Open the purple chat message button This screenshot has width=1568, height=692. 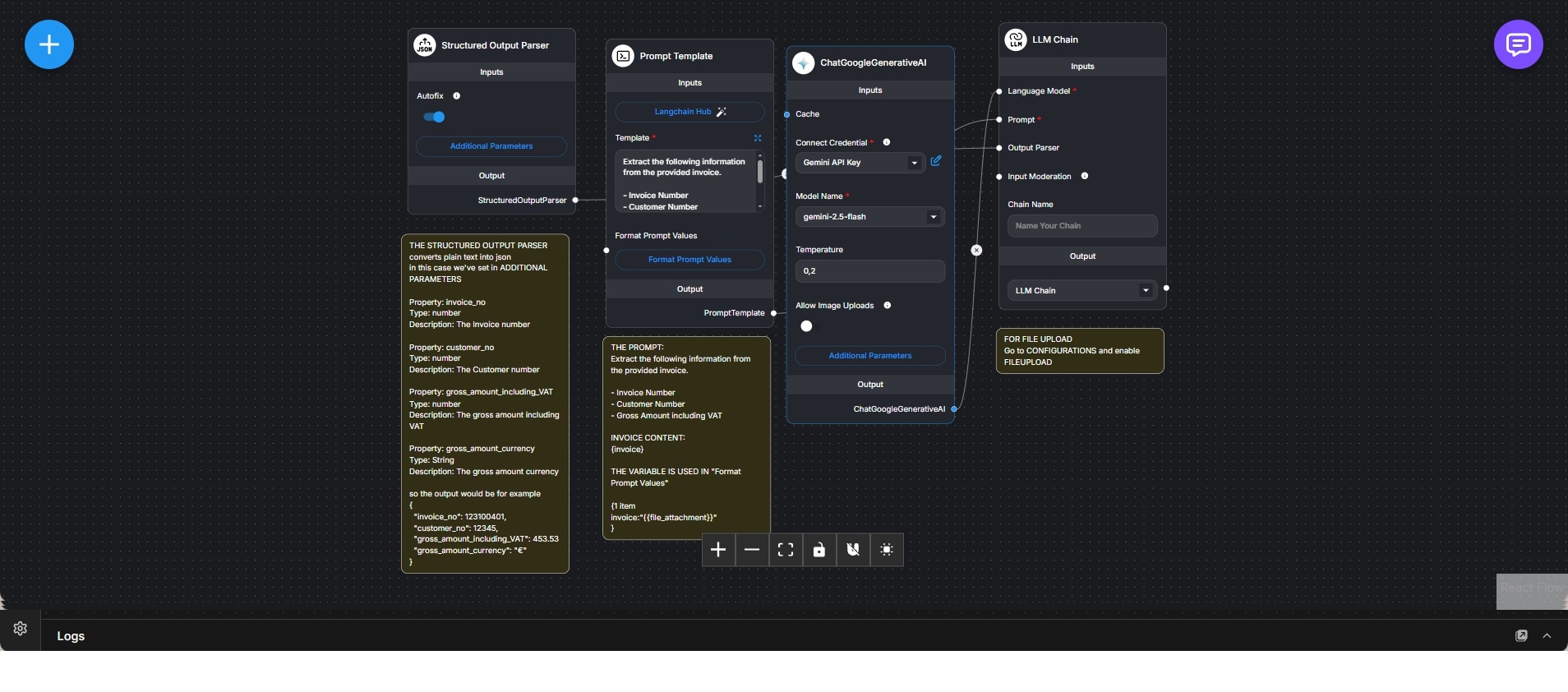(x=1518, y=44)
